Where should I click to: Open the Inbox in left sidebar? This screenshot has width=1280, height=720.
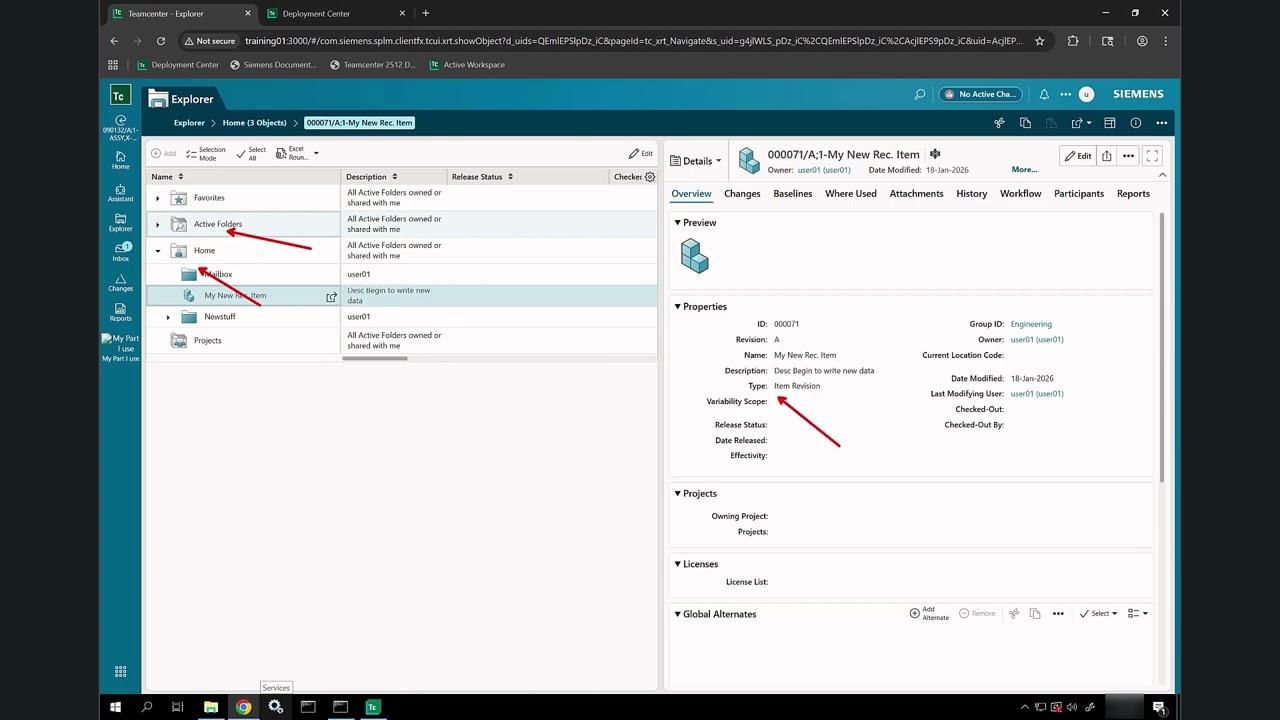[120, 252]
